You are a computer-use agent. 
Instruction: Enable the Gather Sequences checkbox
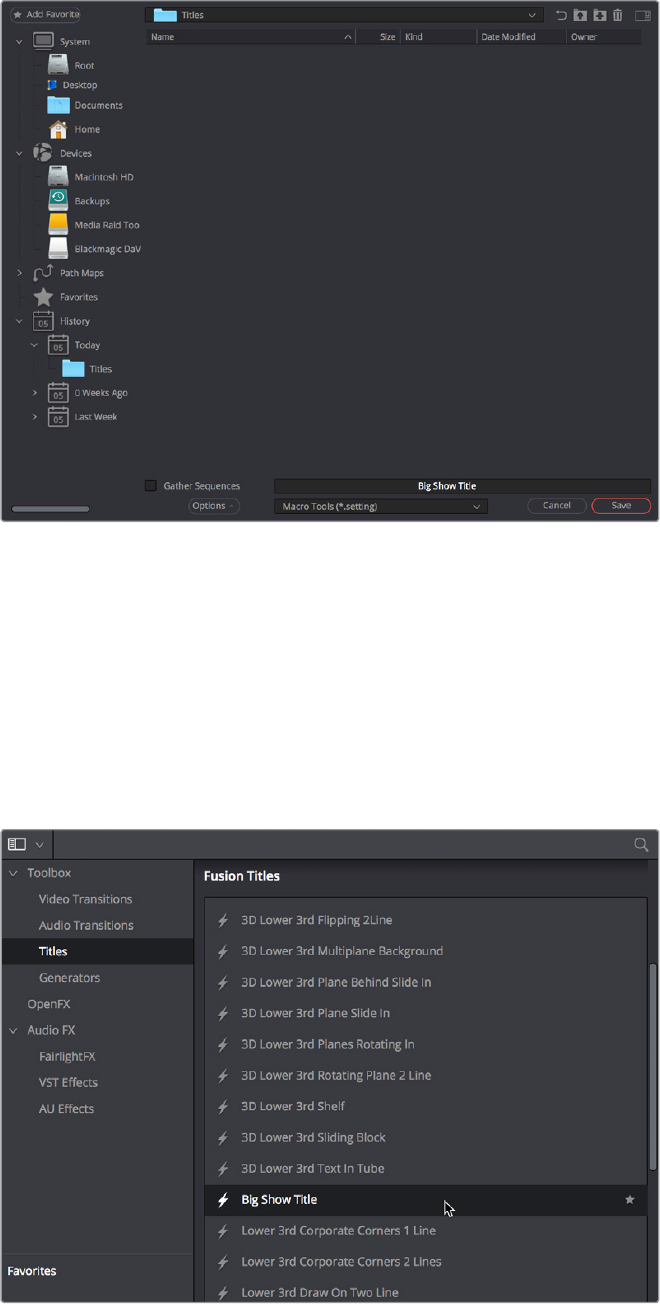point(151,486)
